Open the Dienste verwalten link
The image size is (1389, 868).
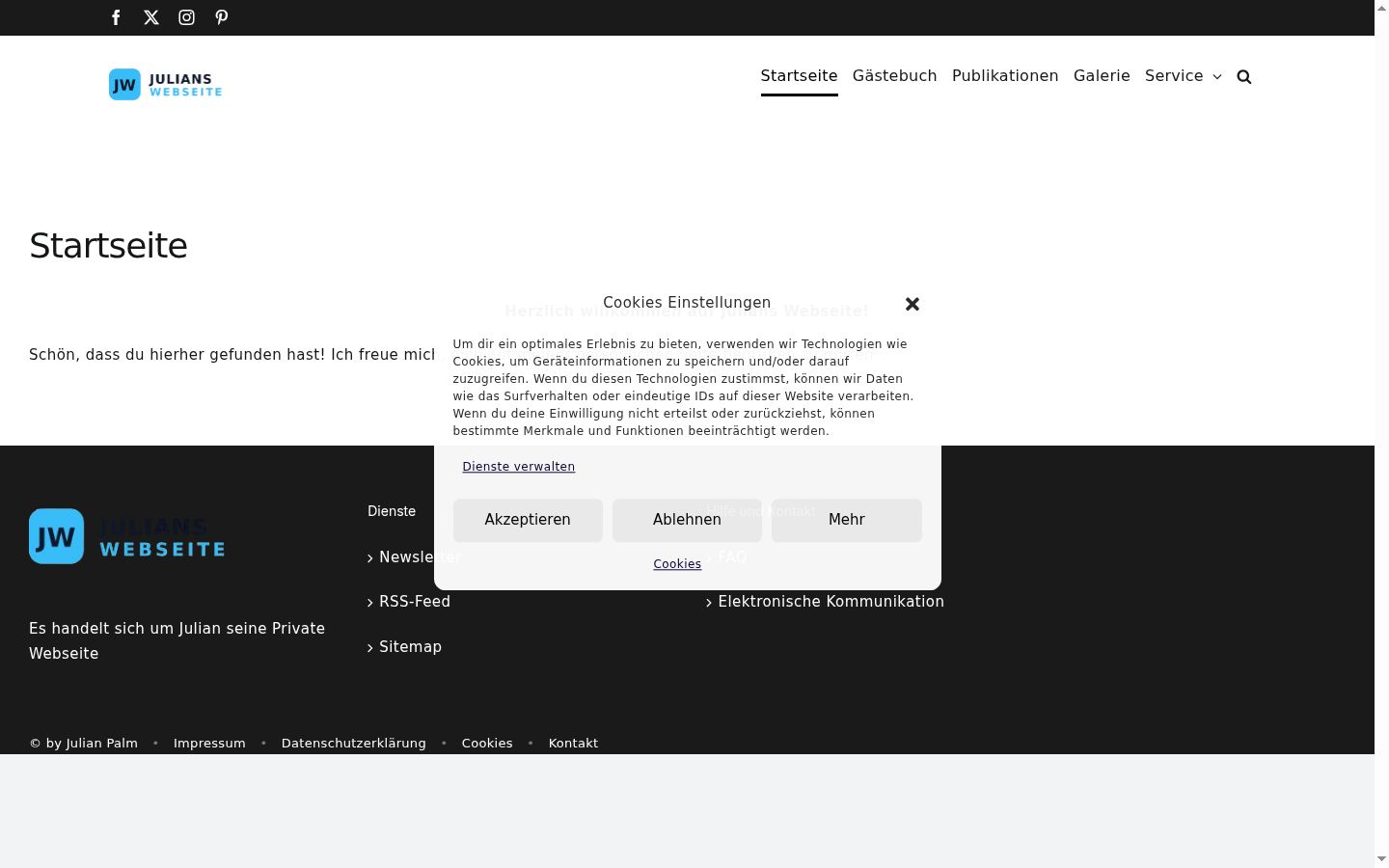click(x=519, y=467)
